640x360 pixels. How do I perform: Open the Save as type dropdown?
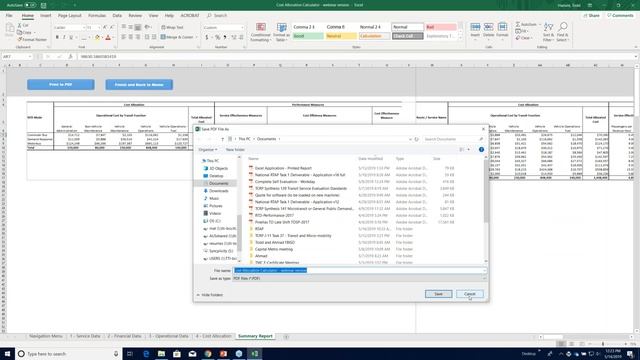coord(359,278)
